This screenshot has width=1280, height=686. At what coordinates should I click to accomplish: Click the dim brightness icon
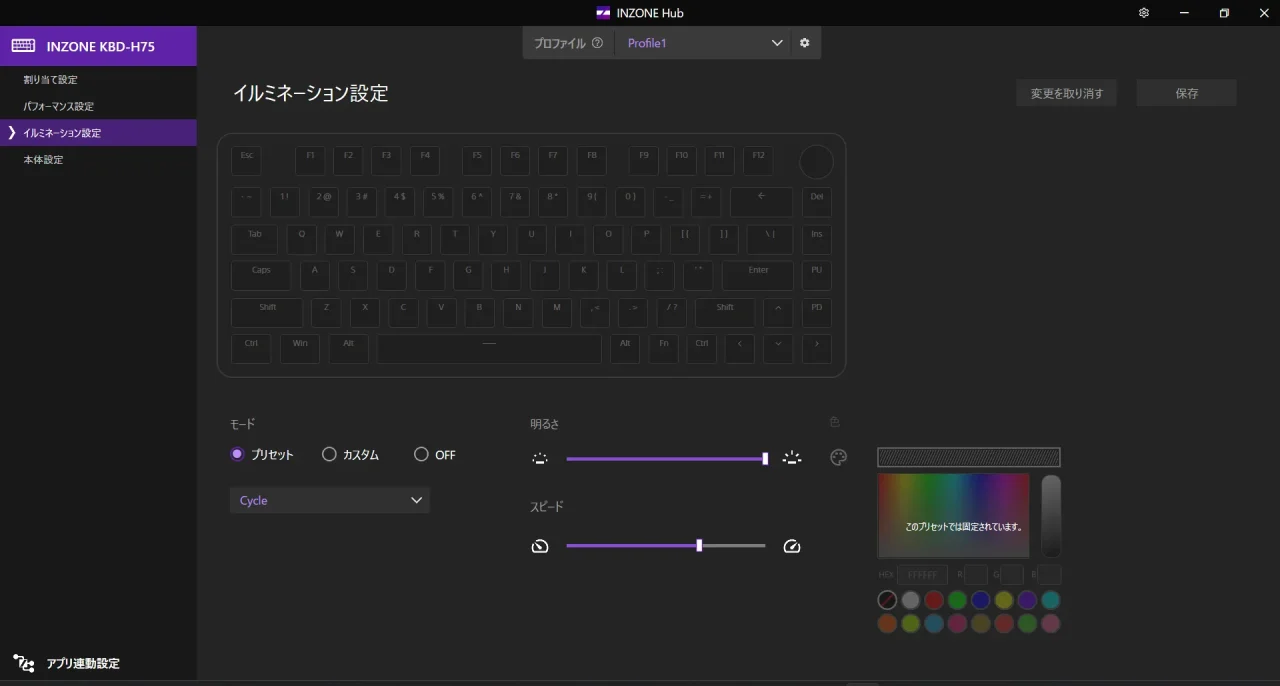tap(540, 459)
